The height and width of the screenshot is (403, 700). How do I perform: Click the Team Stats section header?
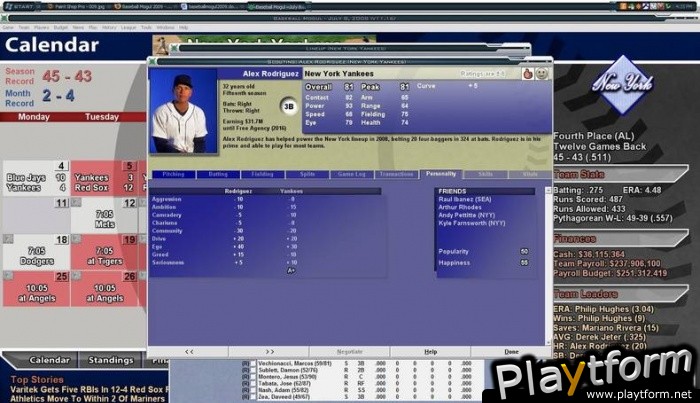[x=621, y=174]
